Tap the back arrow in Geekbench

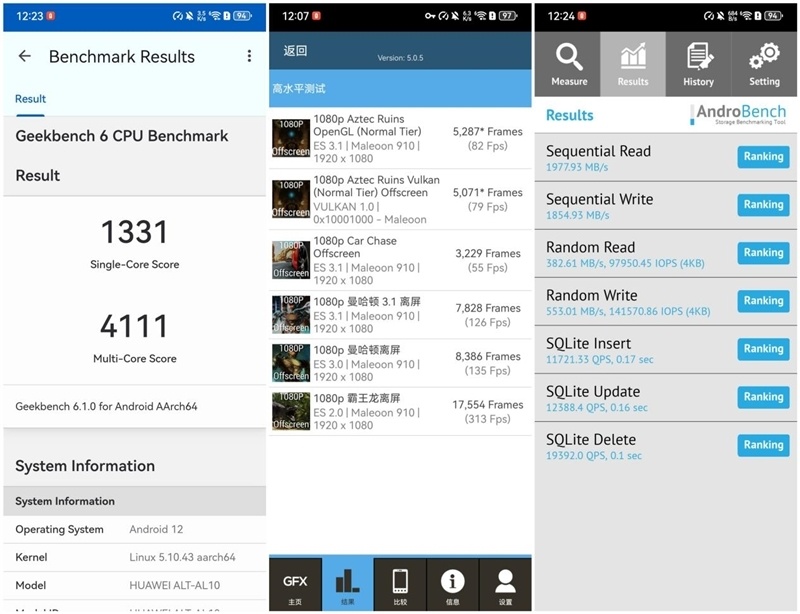point(24,56)
